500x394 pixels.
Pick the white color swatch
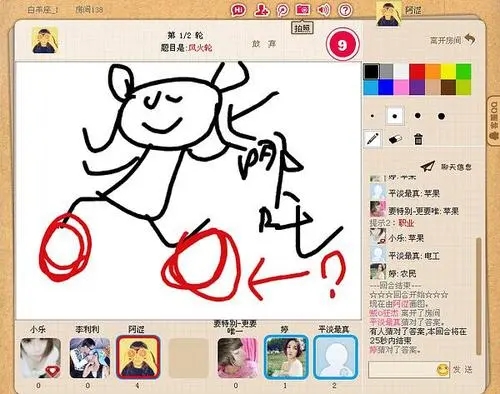[x=401, y=71]
